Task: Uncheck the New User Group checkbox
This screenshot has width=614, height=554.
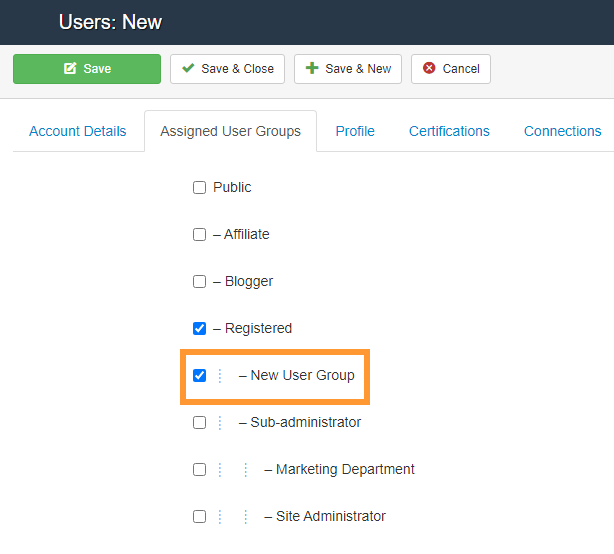Action: 199,376
